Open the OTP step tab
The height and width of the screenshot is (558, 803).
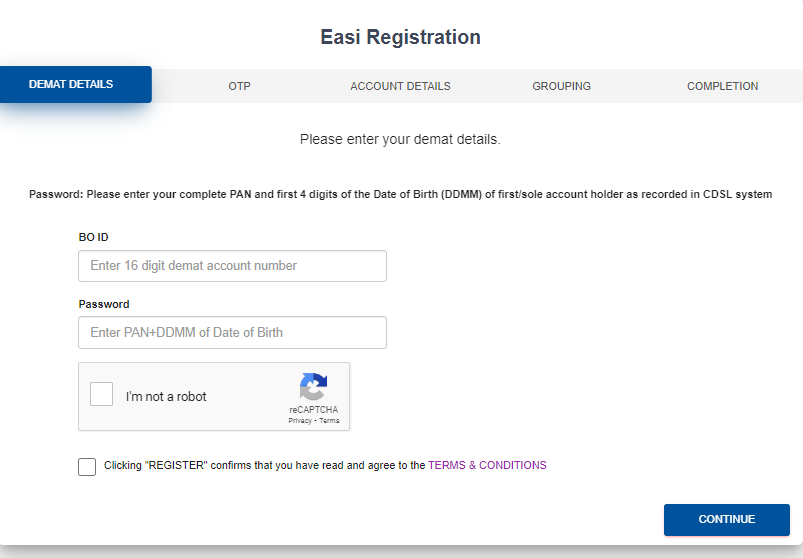click(239, 86)
